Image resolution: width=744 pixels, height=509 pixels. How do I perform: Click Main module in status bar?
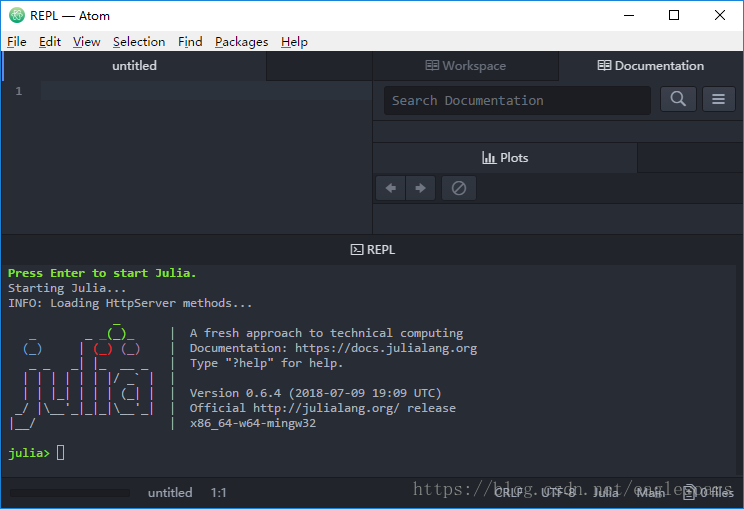coord(651,493)
